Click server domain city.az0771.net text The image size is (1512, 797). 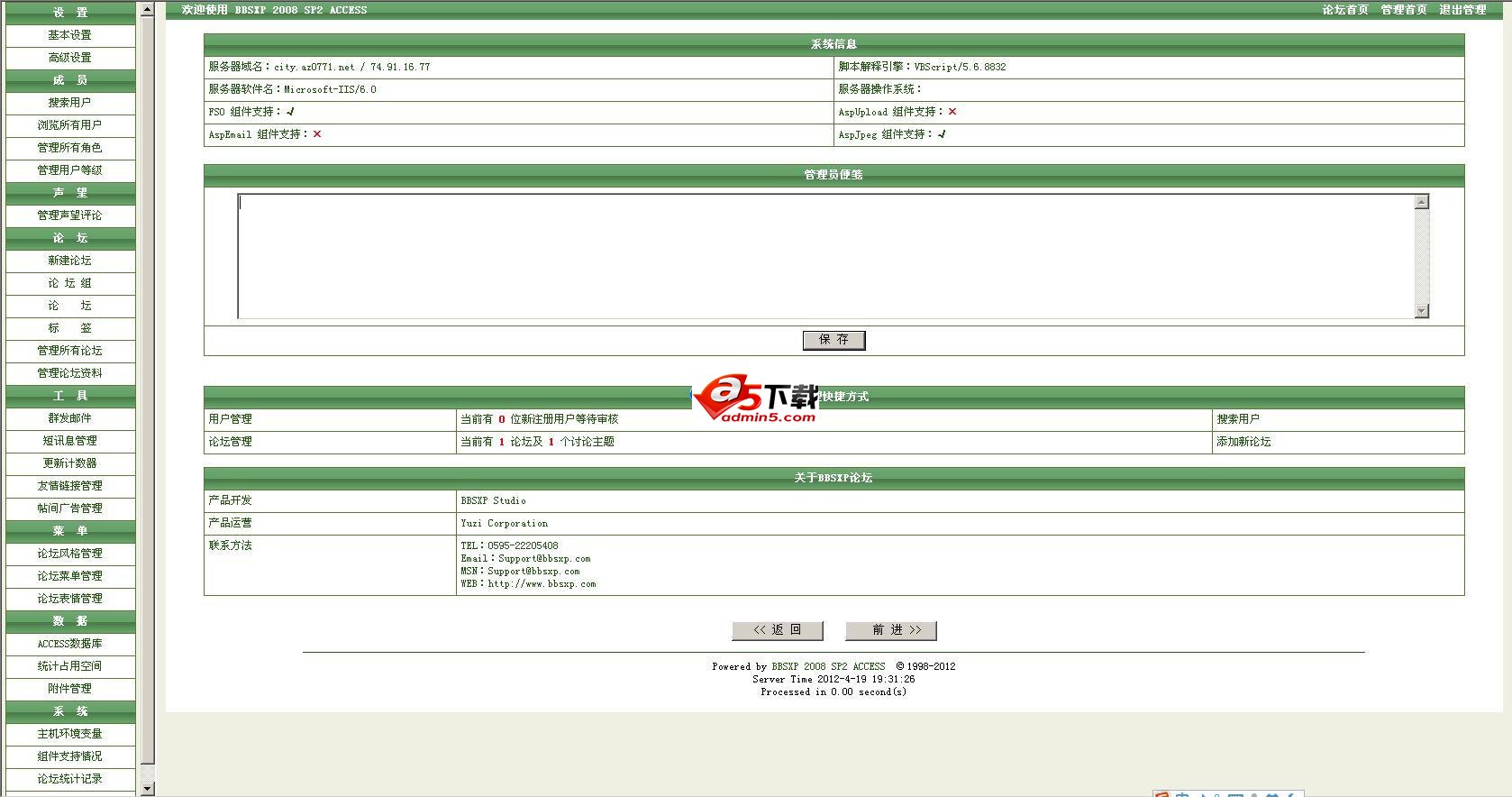[x=314, y=68]
